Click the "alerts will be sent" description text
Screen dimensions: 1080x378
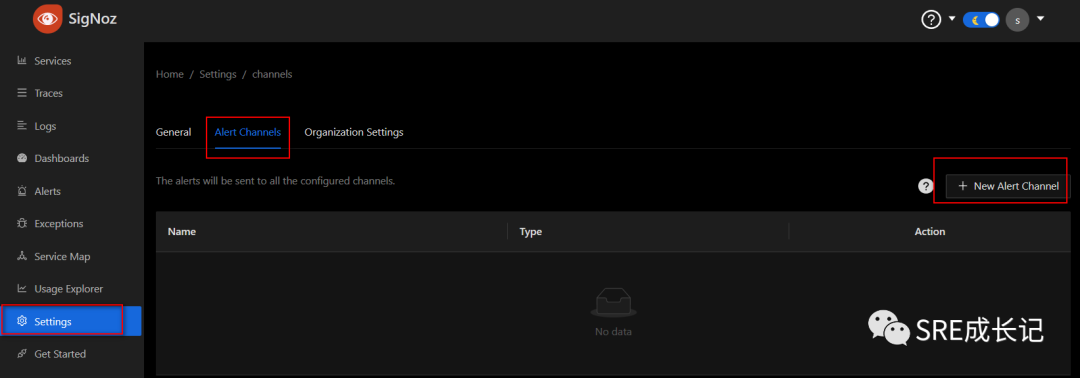pos(276,181)
